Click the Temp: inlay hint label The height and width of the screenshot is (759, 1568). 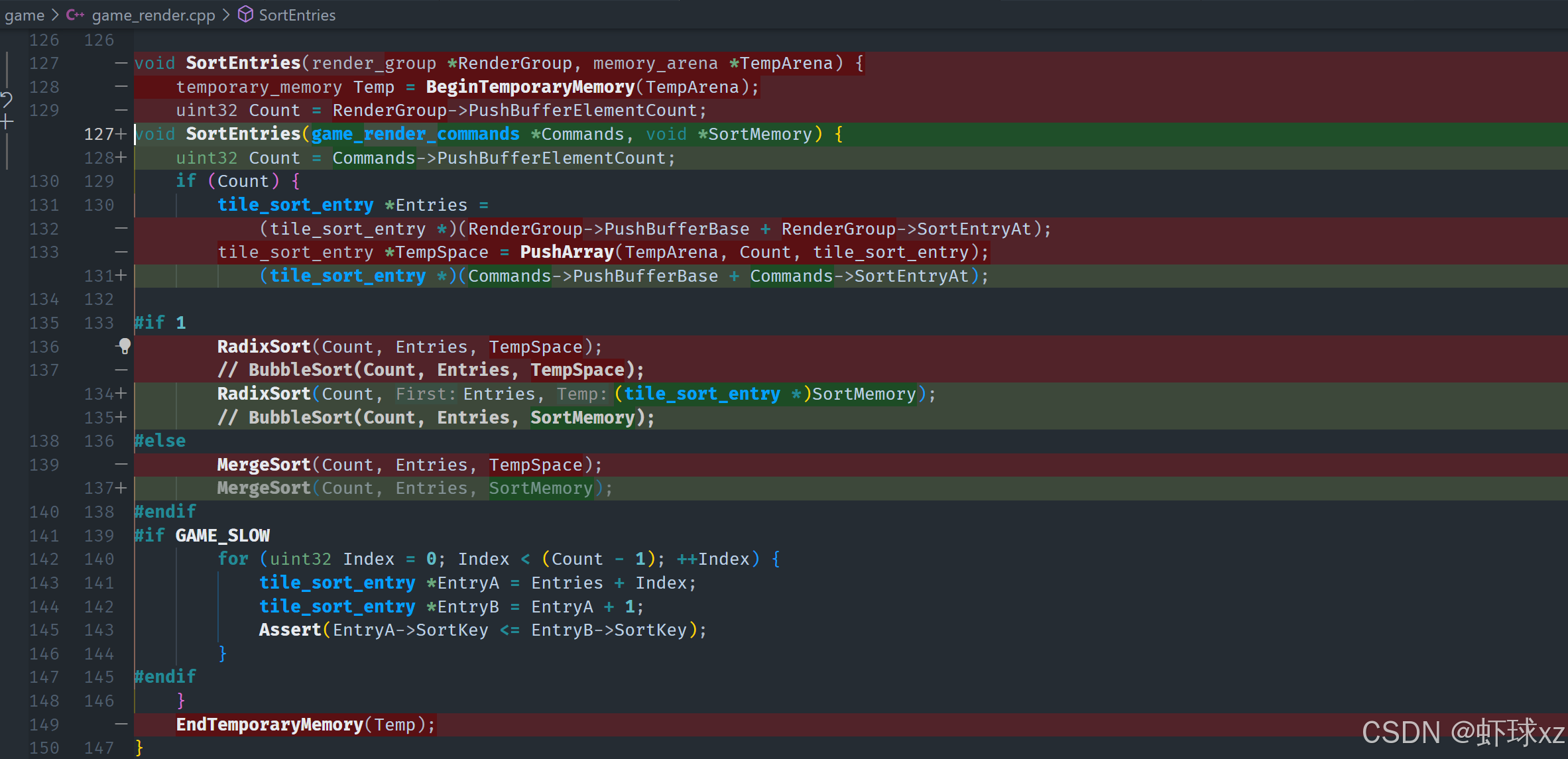(581, 394)
